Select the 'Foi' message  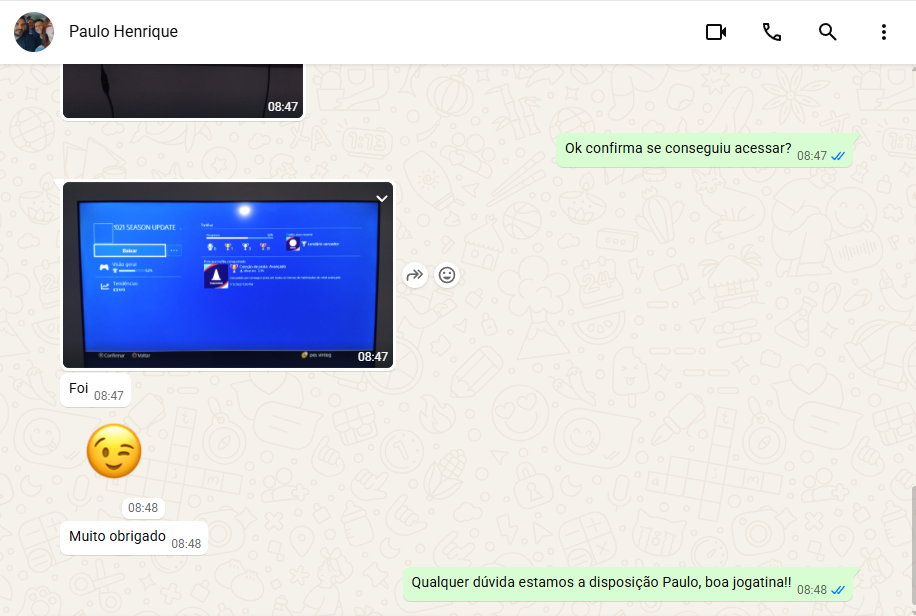pos(95,390)
